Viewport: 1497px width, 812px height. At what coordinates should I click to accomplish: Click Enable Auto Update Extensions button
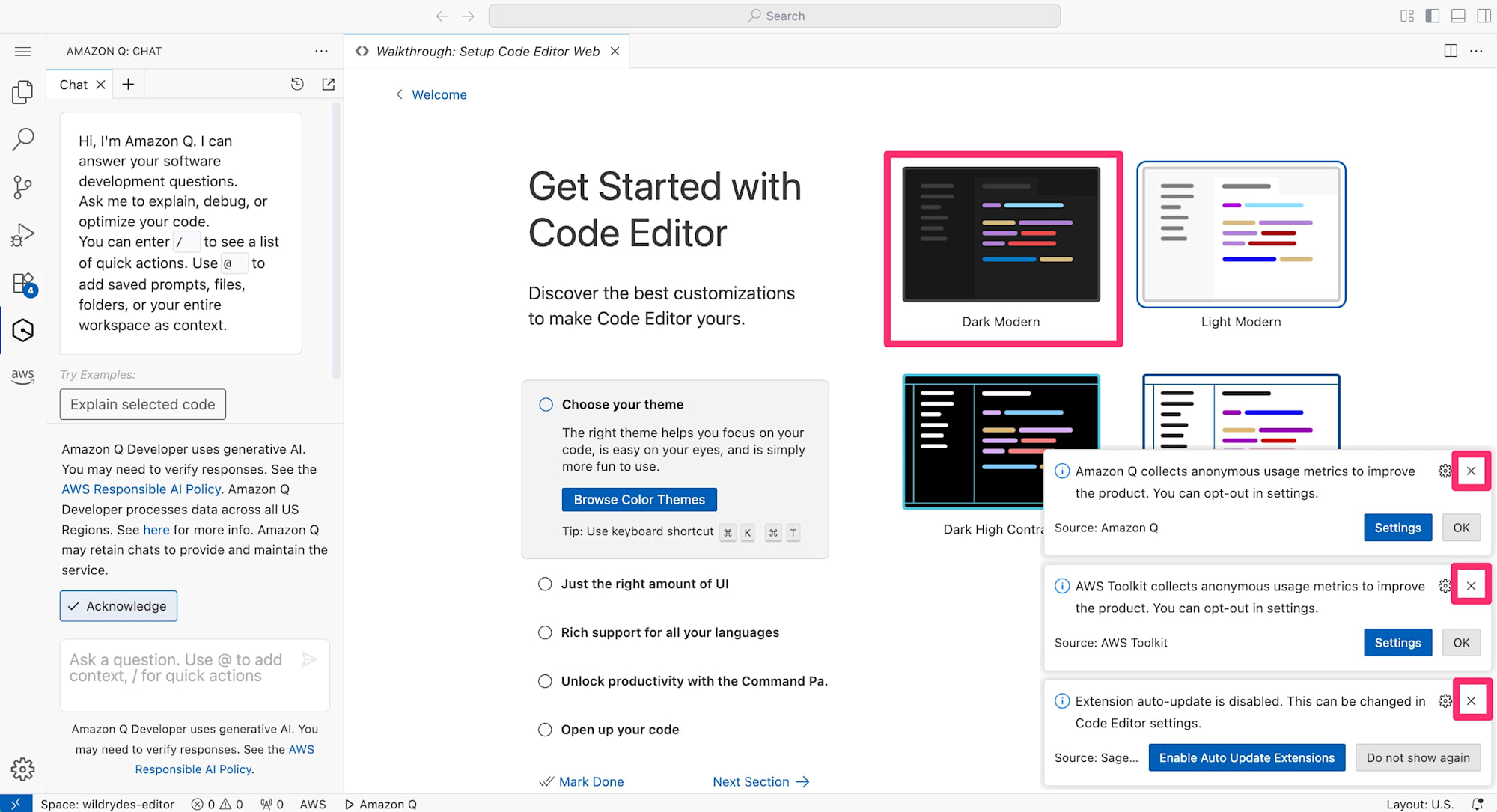pyautogui.click(x=1246, y=757)
